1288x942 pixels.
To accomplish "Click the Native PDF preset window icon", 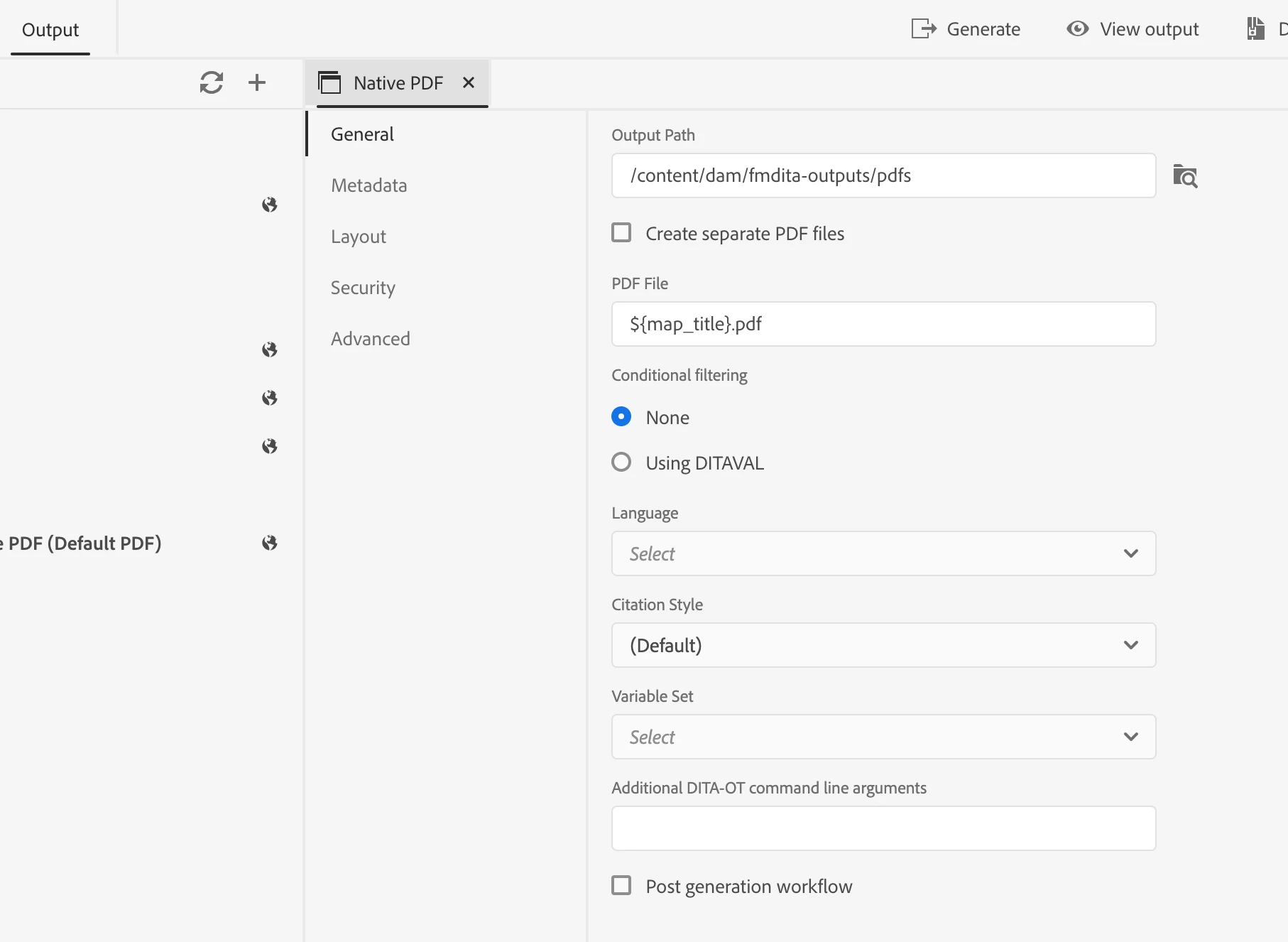I will pyautogui.click(x=329, y=82).
